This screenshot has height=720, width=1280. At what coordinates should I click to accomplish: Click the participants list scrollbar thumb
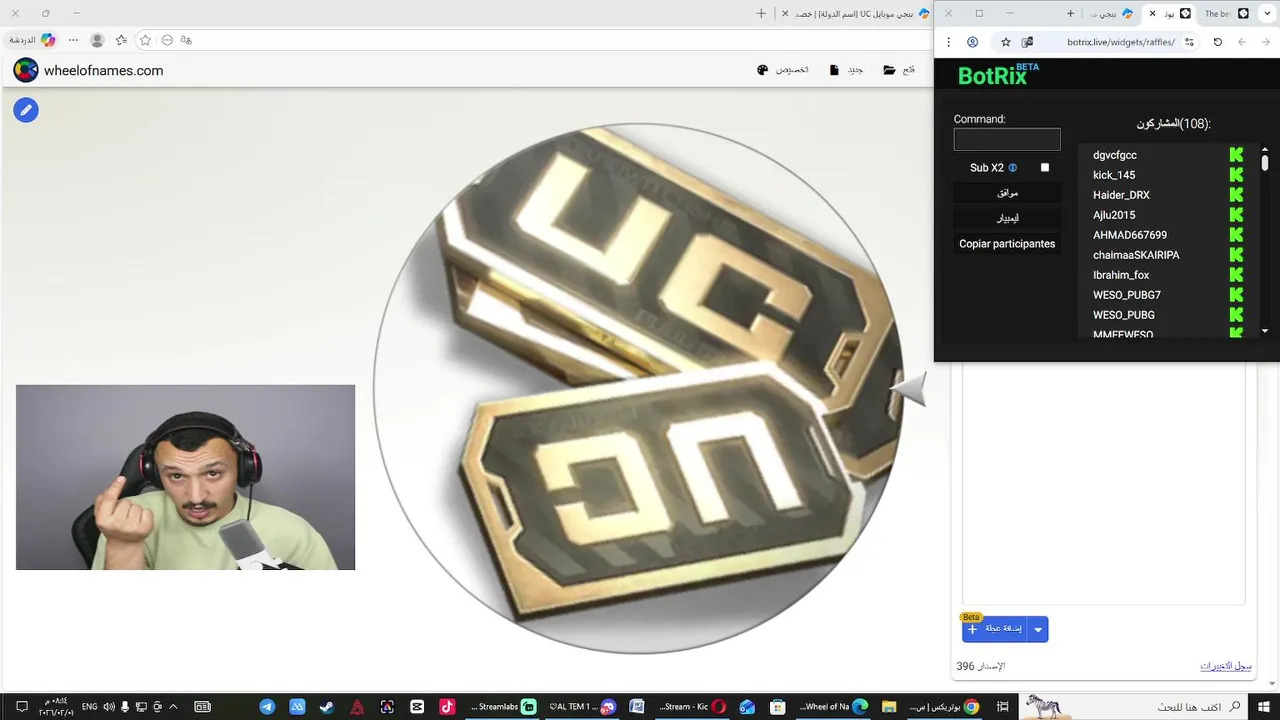tap(1265, 162)
